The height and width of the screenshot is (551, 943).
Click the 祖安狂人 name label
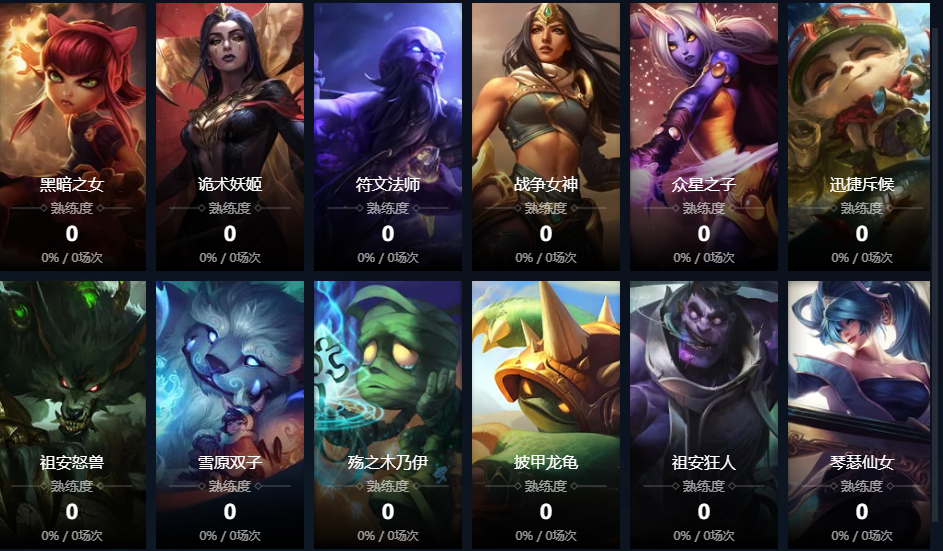(704, 462)
